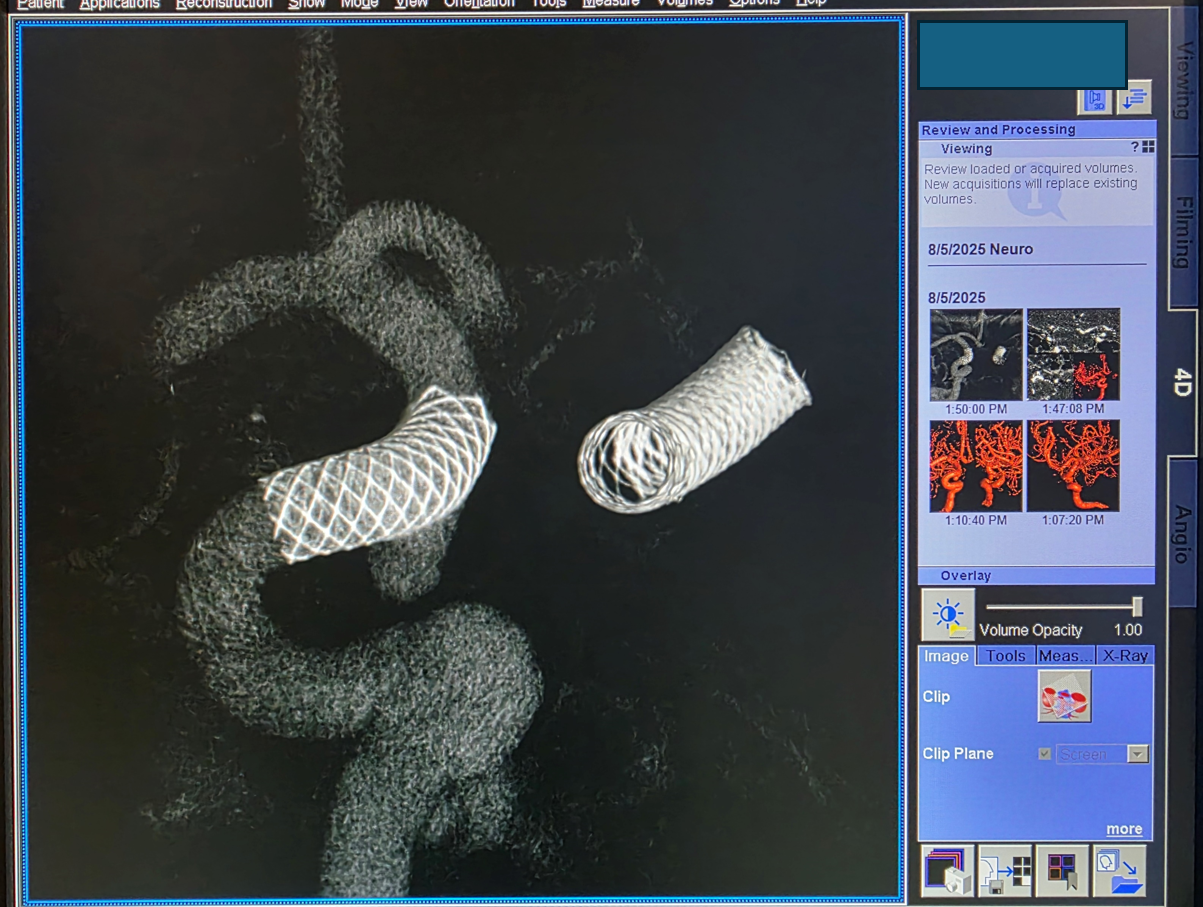Click the sort order icon button
Viewport: 1203px width, 907px height.
click(x=1134, y=99)
